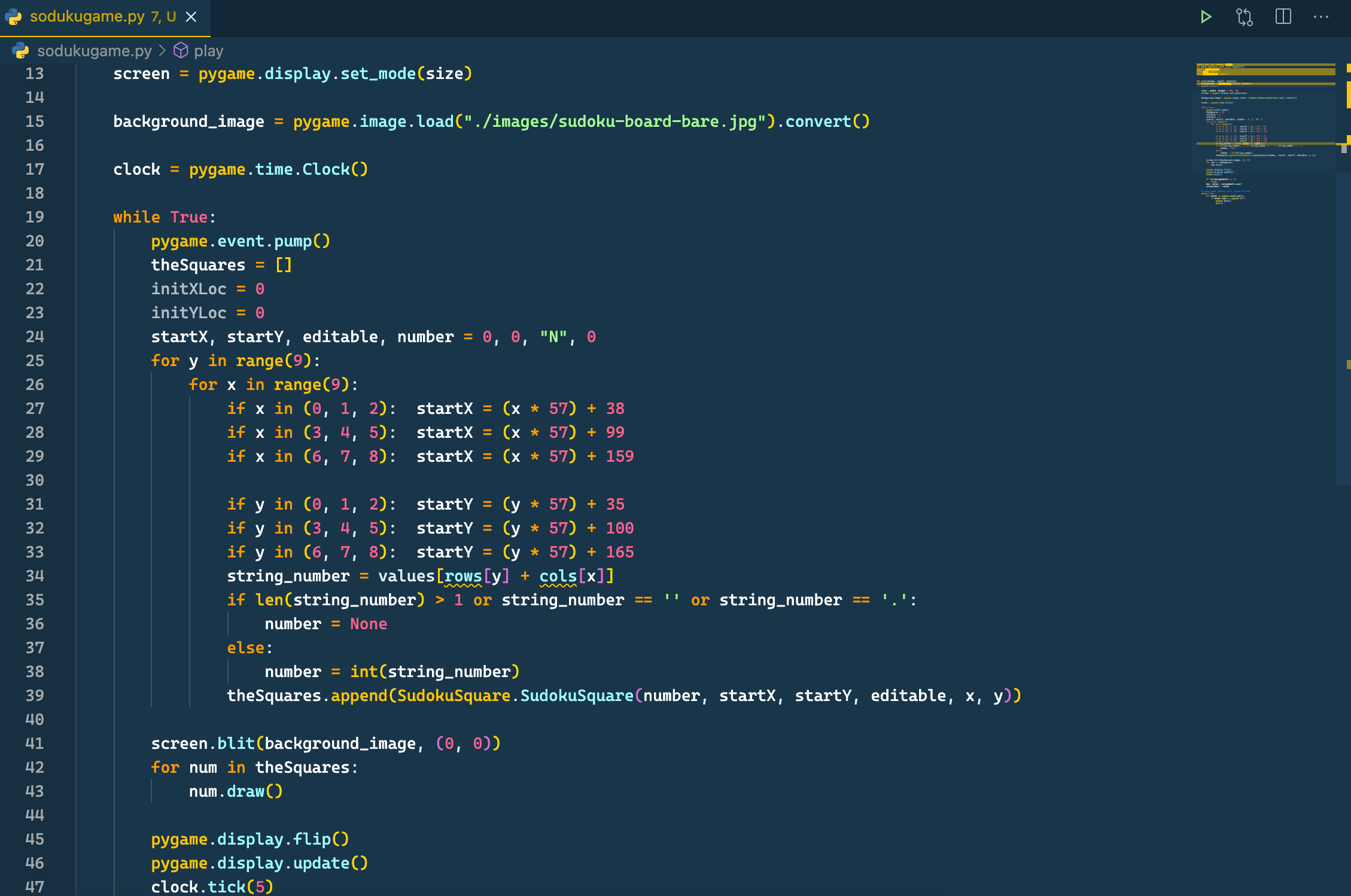Click the play symbol cube icon in breadcrumb

click(x=181, y=51)
